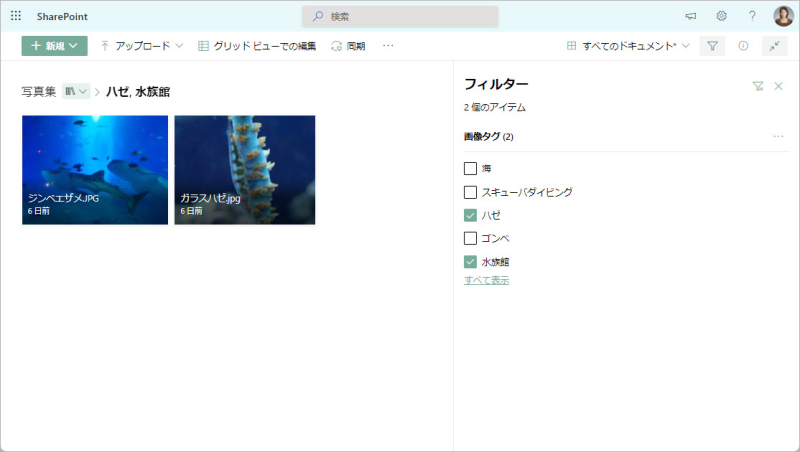This screenshot has width=800, height=452.
Task: Open the toolbar more options ellipsis
Action: [388, 46]
